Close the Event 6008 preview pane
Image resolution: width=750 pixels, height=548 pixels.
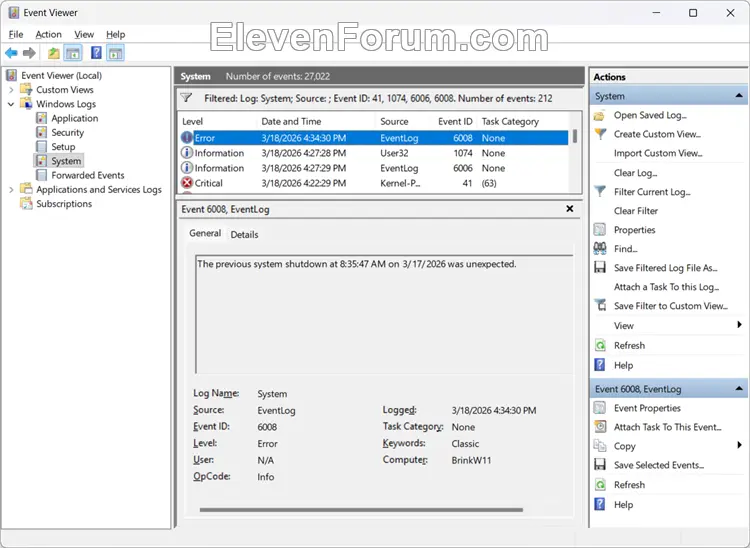(570, 208)
